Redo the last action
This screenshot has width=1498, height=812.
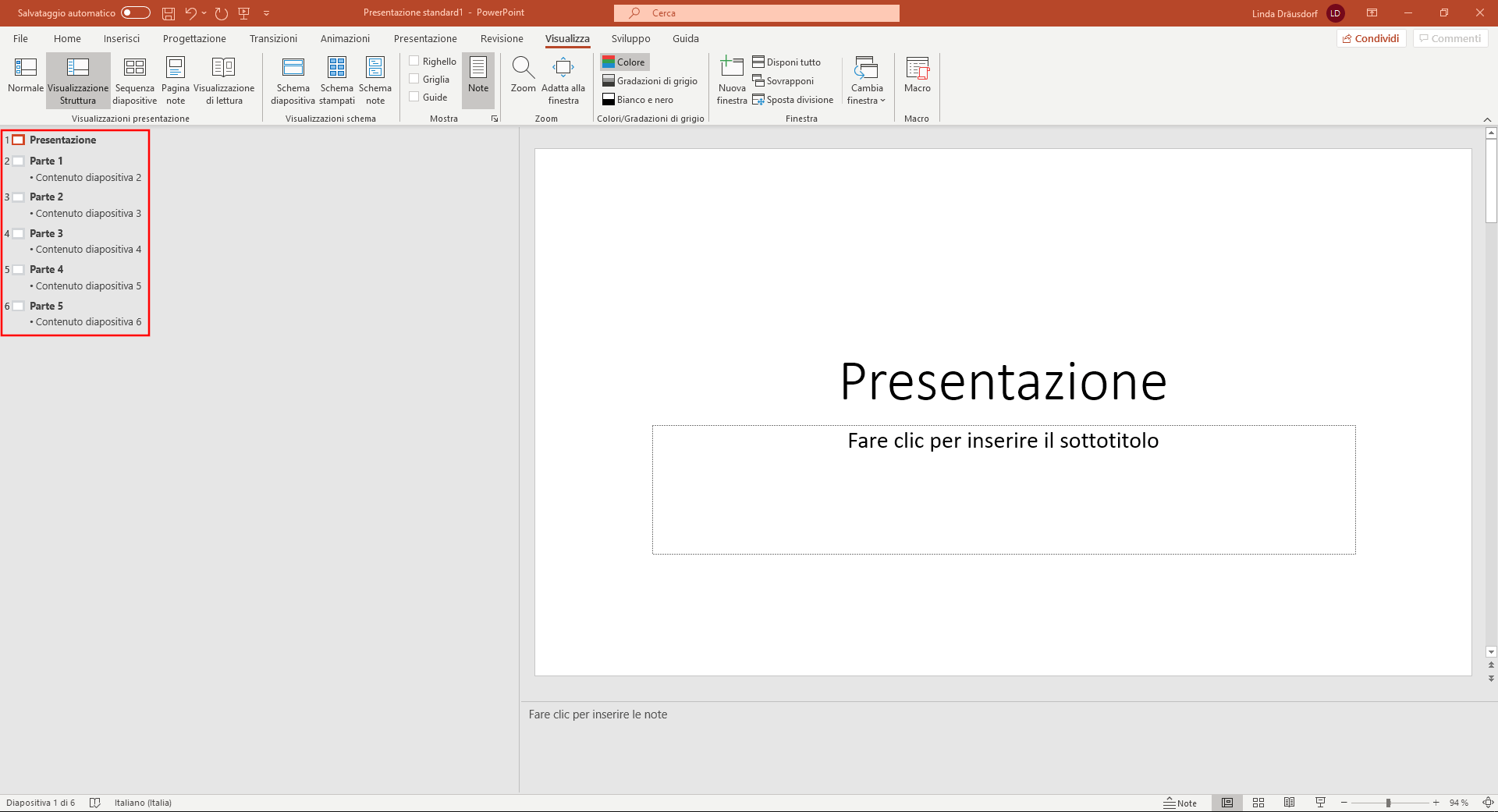(x=222, y=13)
